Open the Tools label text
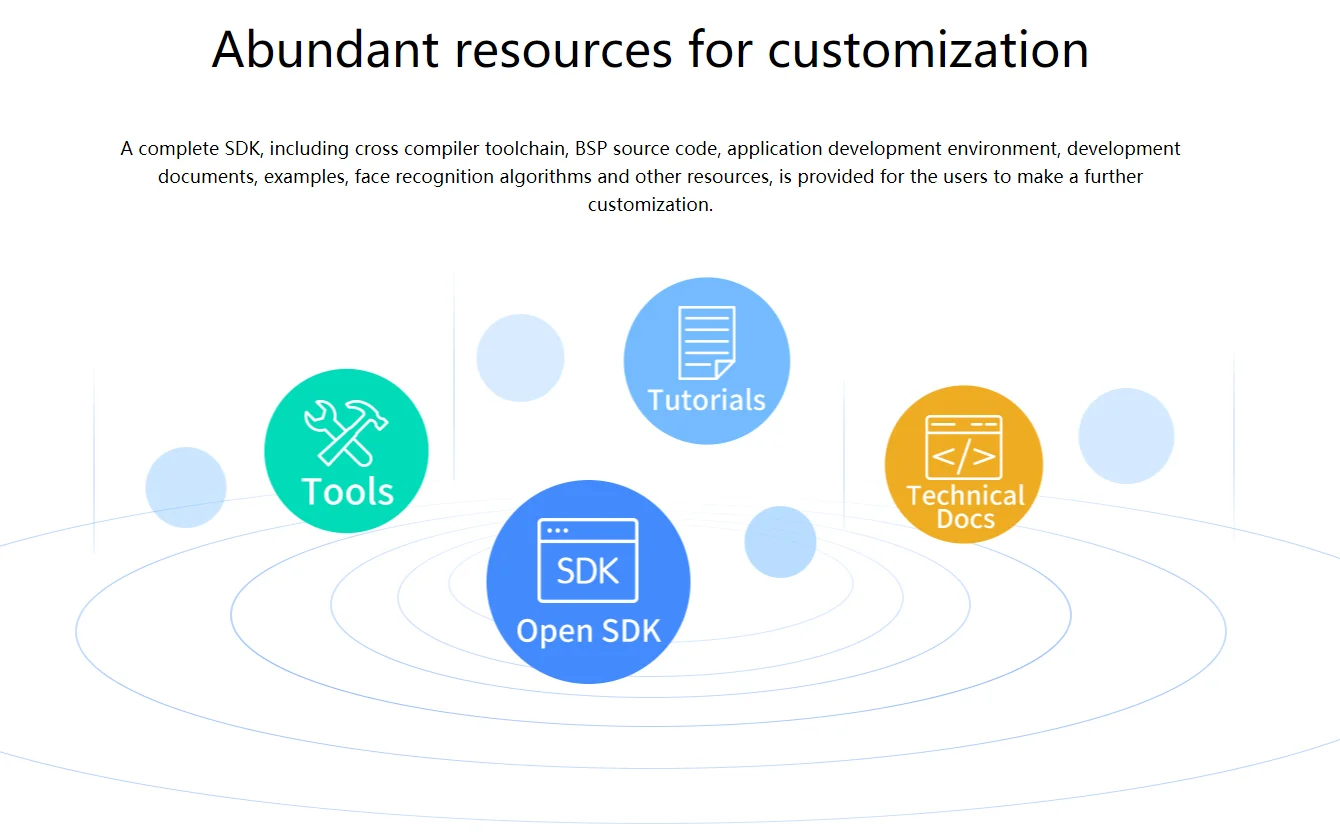Screen dimensions: 1340x839 pos(347,492)
